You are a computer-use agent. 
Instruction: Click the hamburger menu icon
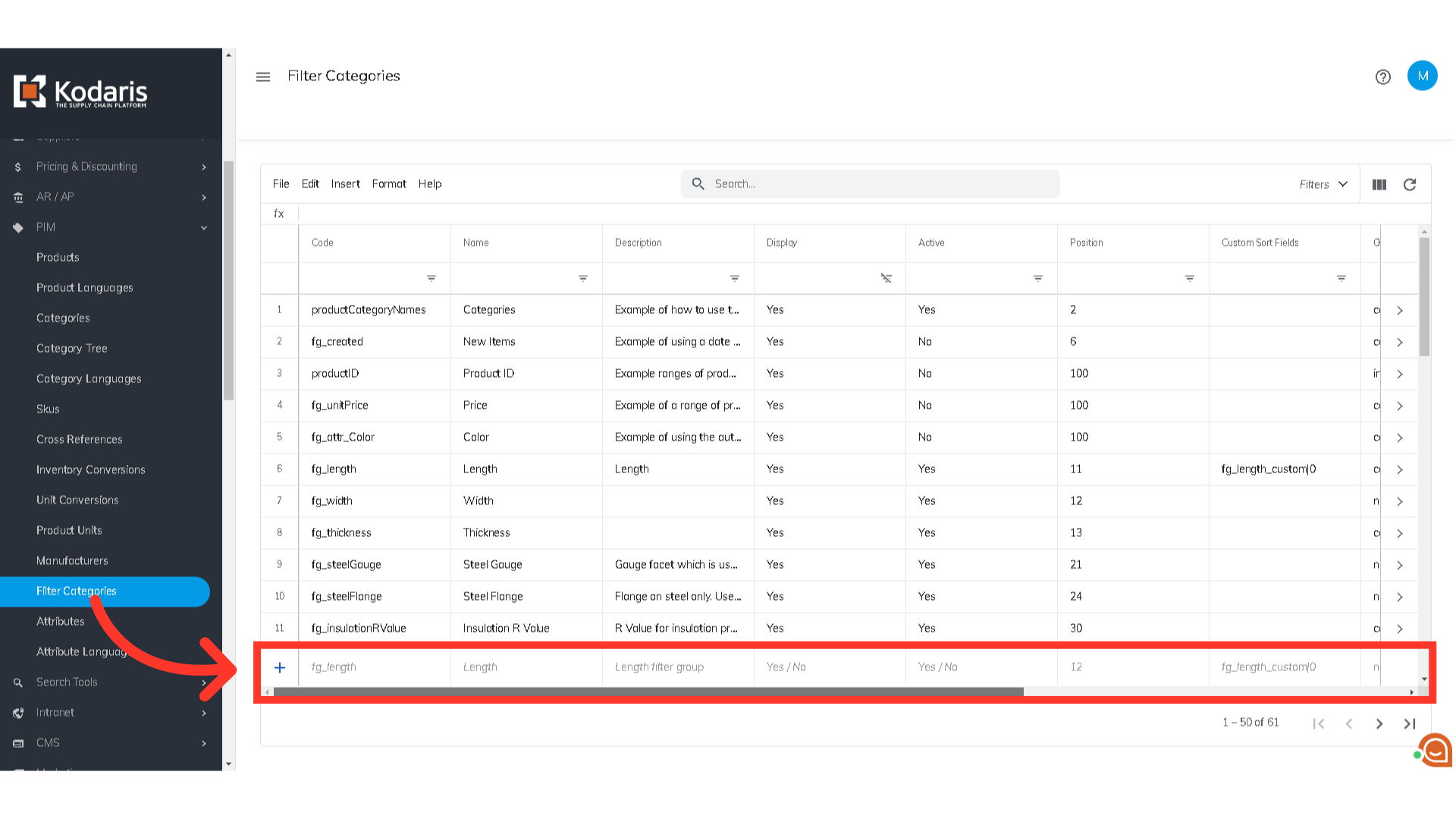pyautogui.click(x=263, y=77)
